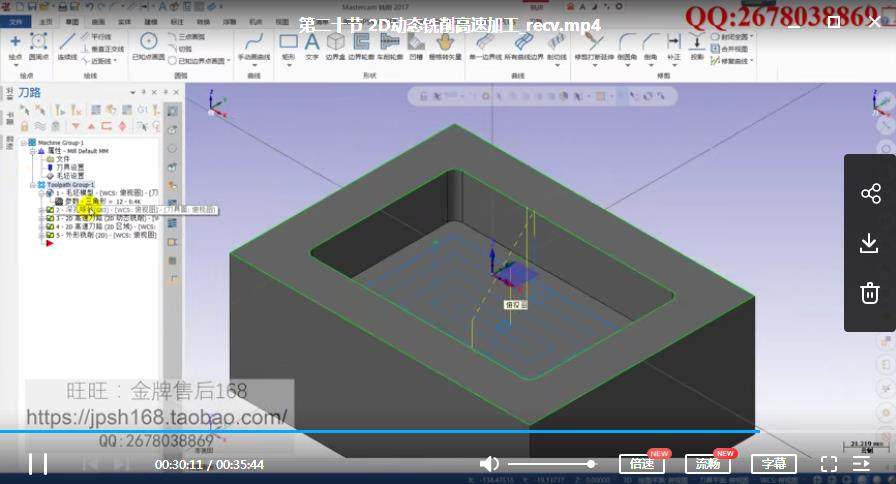Click the share icon in video player
Viewport: 896px width, 484px height.
870,193
